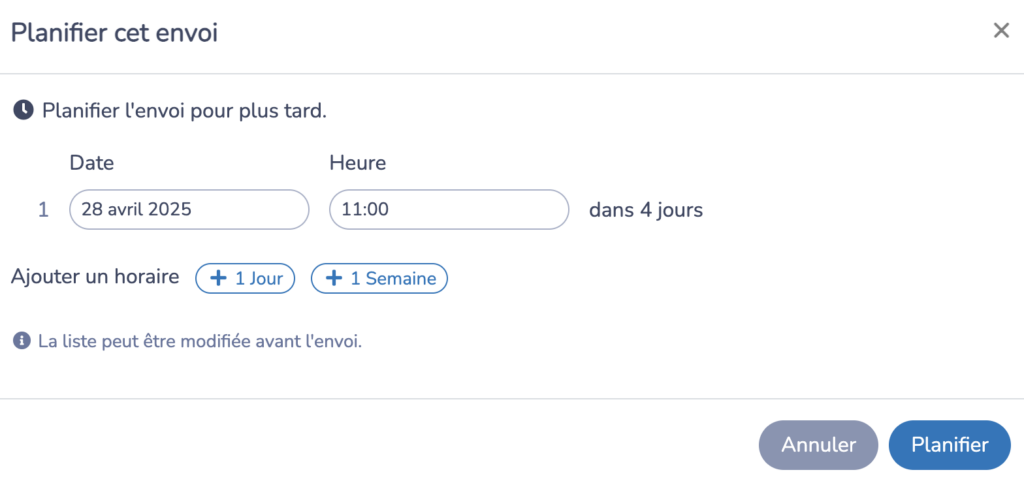Viewport: 1024px width, 483px height.
Task: Cancel with the Annuler button
Action: (818, 445)
